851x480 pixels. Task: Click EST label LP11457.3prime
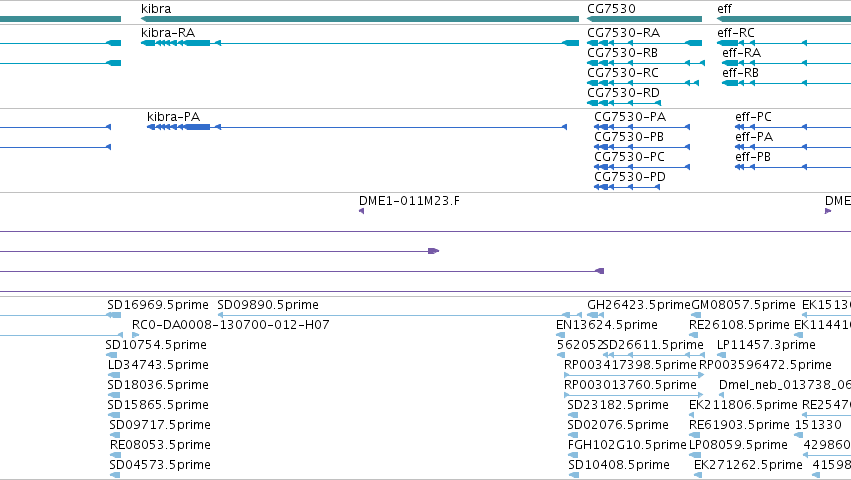tap(766, 345)
